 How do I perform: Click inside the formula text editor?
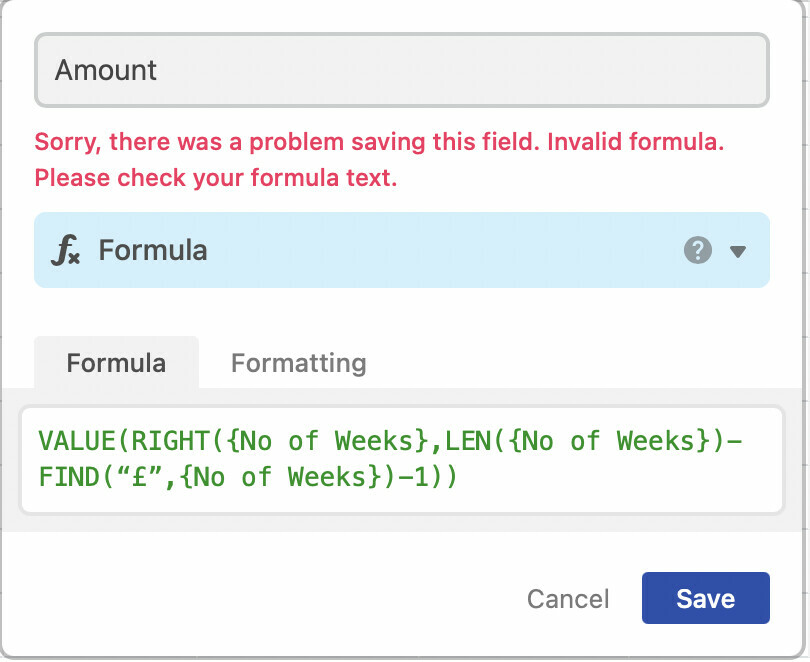pos(402,460)
